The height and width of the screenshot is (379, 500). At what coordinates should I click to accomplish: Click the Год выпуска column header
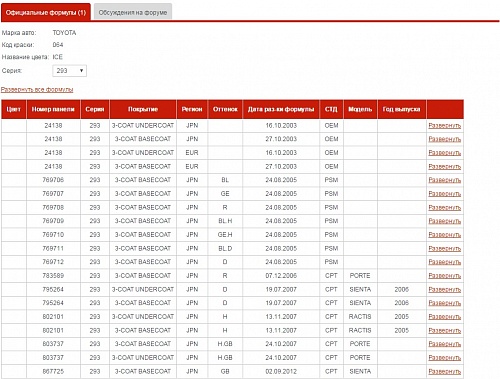tap(401, 109)
